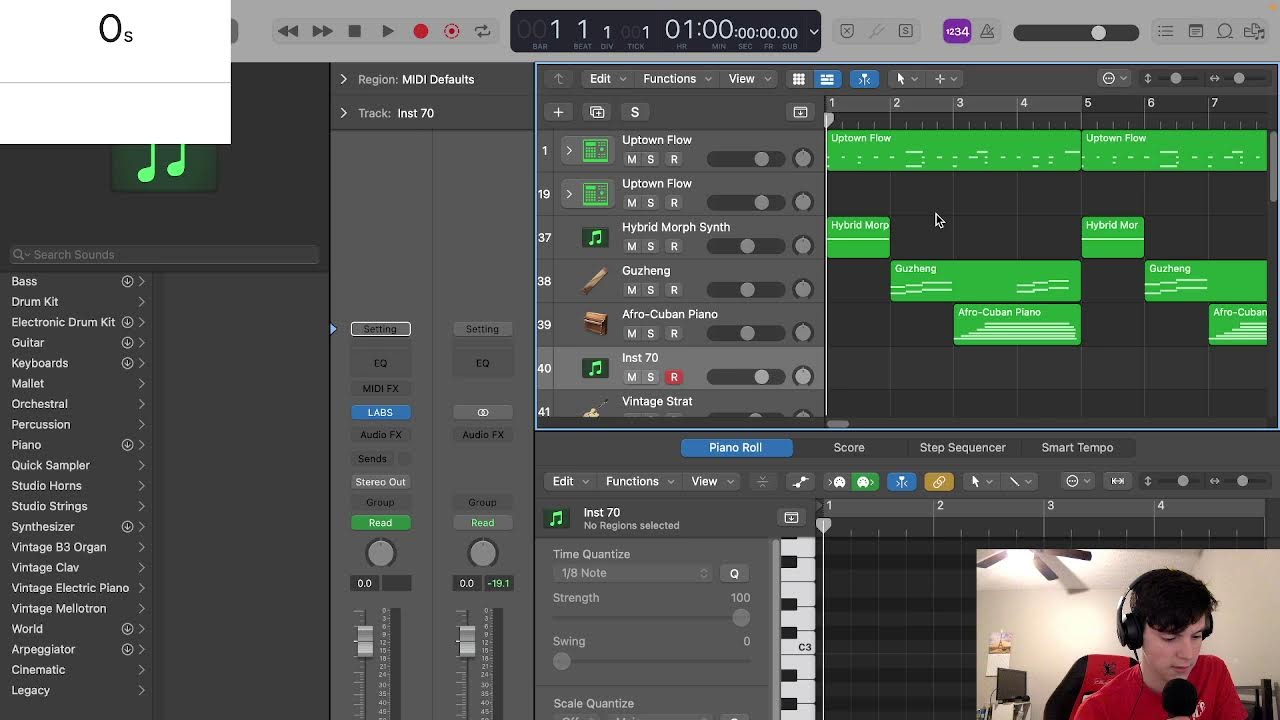Adjust the master volume slider in control bar
1280x720 pixels.
click(1076, 33)
